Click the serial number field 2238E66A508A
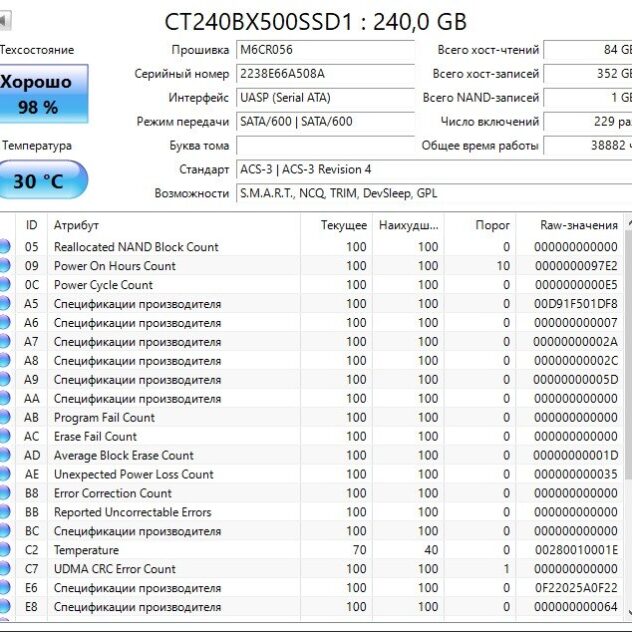632x632 pixels. [x=325, y=74]
